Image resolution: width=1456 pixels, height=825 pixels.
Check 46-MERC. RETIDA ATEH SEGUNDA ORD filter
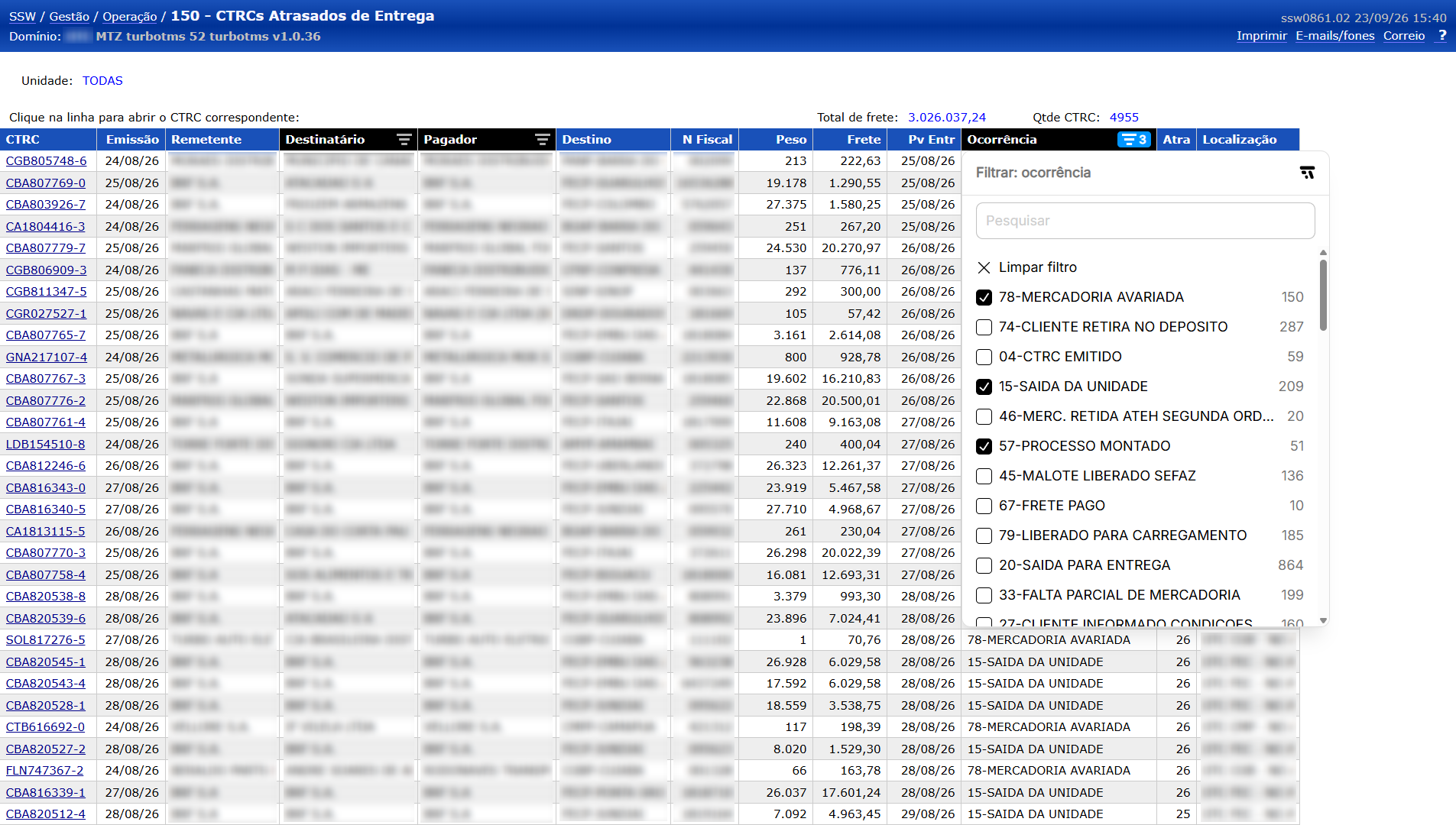984,416
